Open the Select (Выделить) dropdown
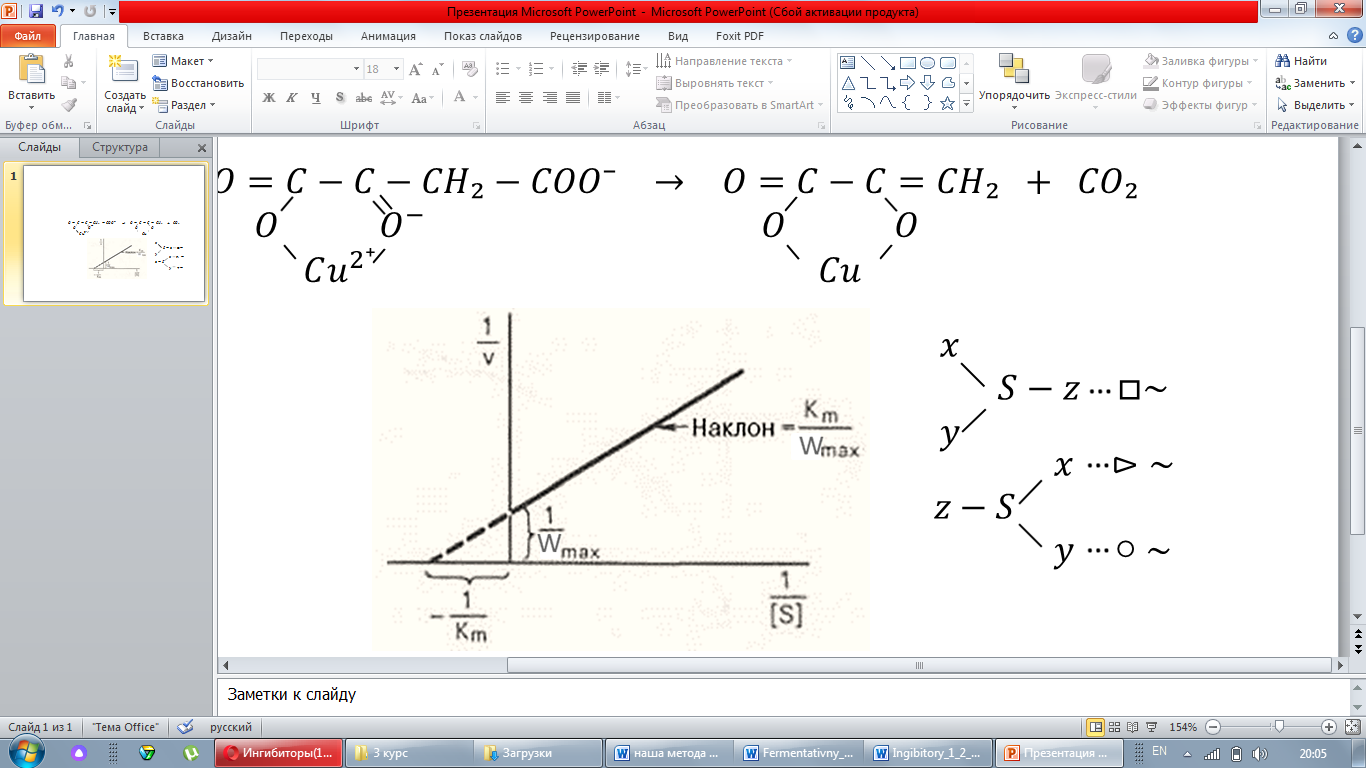The width and height of the screenshot is (1366, 768). pyautogui.click(x=1311, y=105)
